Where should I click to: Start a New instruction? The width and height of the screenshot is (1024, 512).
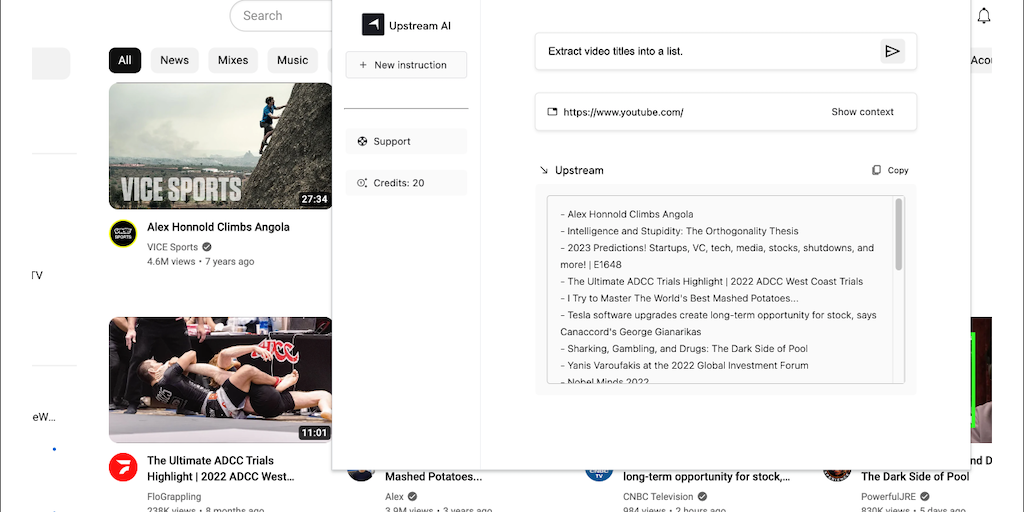tap(406, 65)
